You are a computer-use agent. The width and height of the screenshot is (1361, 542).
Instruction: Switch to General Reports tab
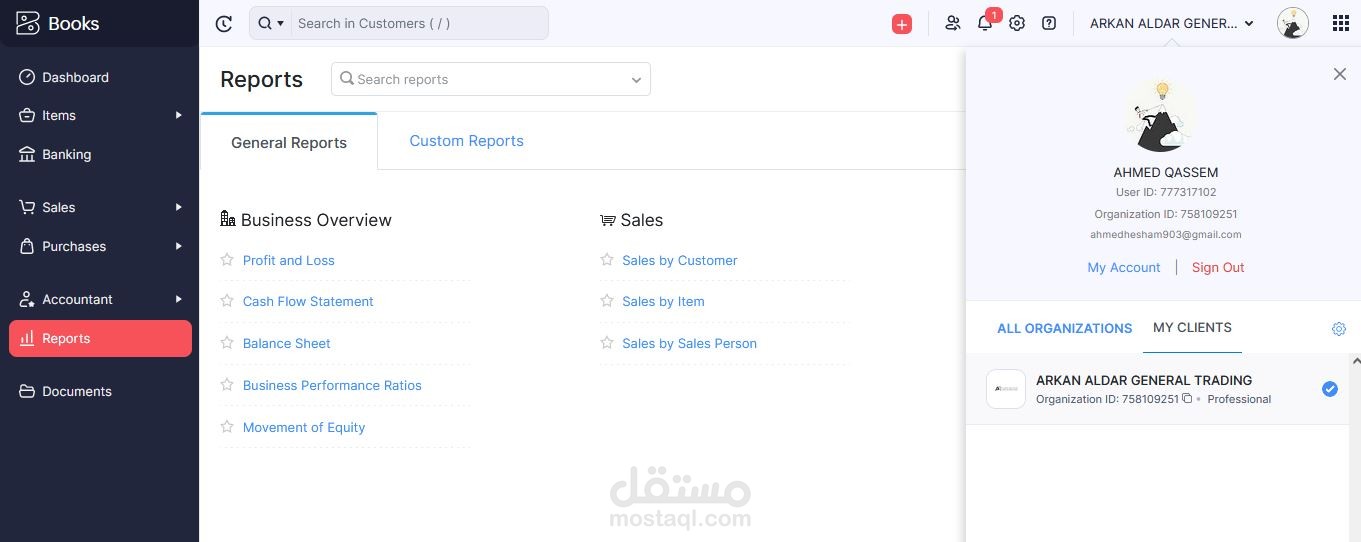click(289, 142)
